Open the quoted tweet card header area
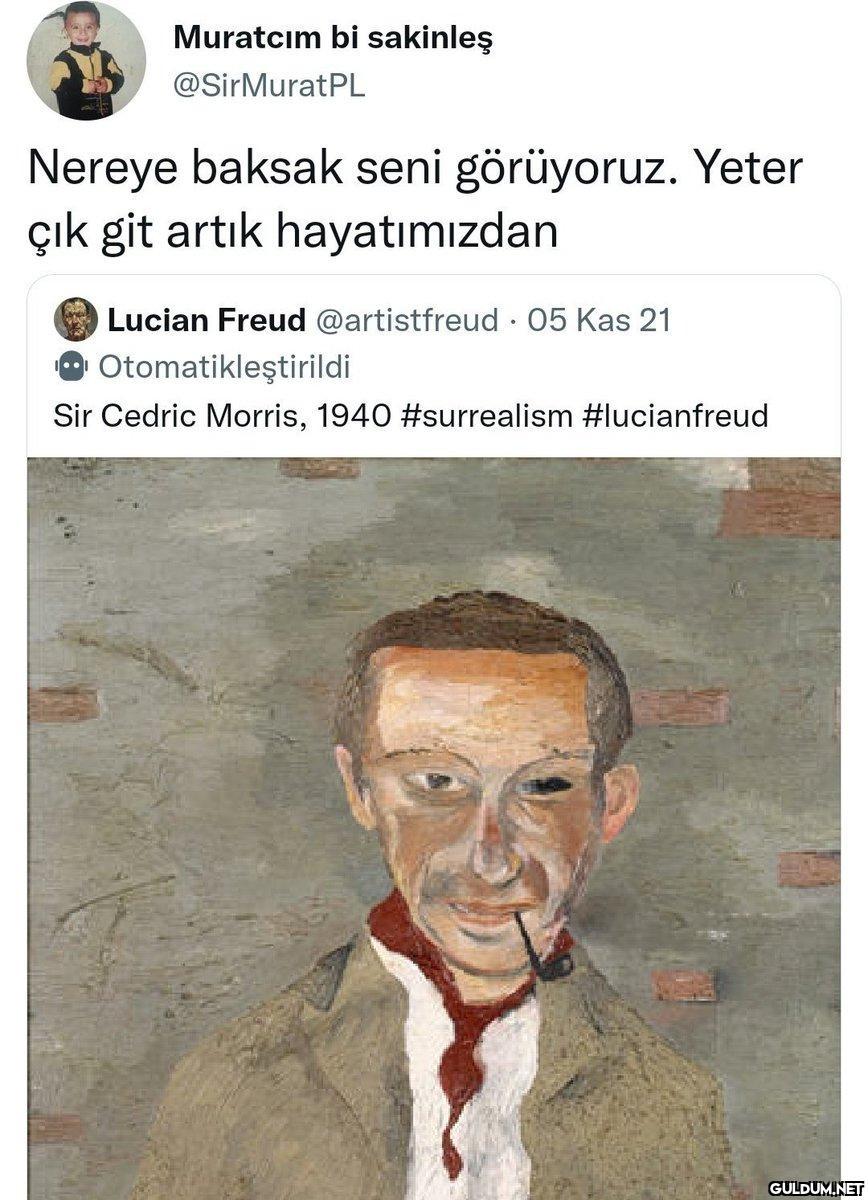Image resolution: width=868 pixels, height=1200 pixels. tap(434, 366)
